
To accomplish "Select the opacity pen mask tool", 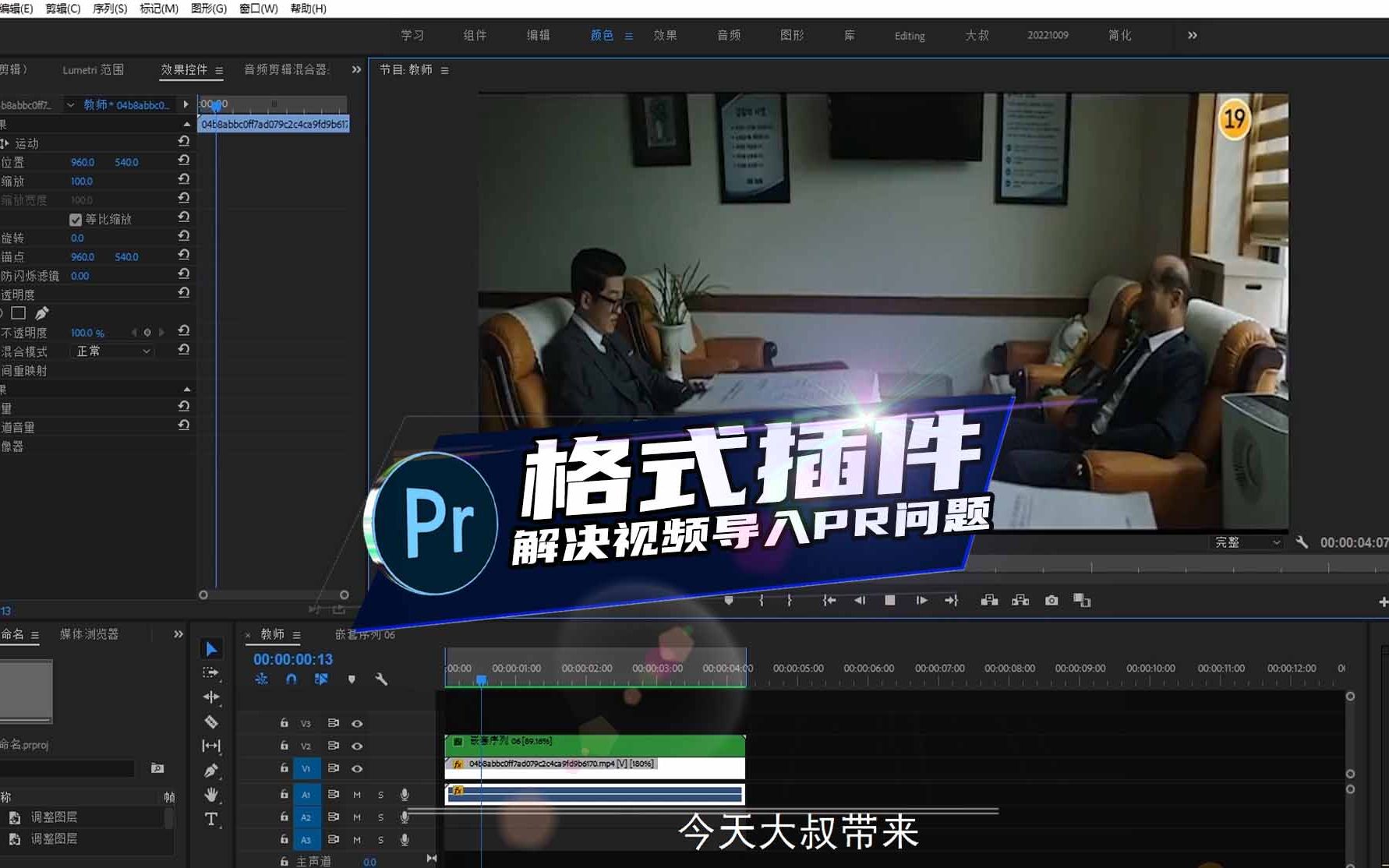I will click(41, 313).
